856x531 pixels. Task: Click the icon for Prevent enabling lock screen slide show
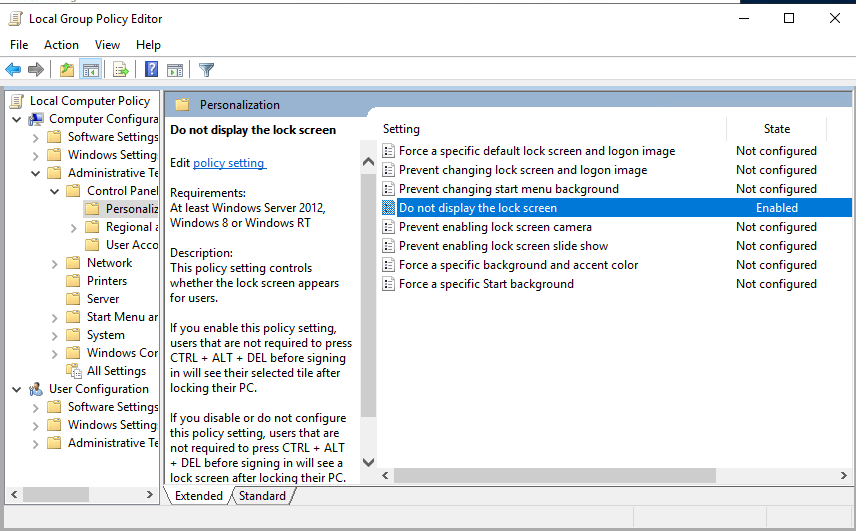388,246
